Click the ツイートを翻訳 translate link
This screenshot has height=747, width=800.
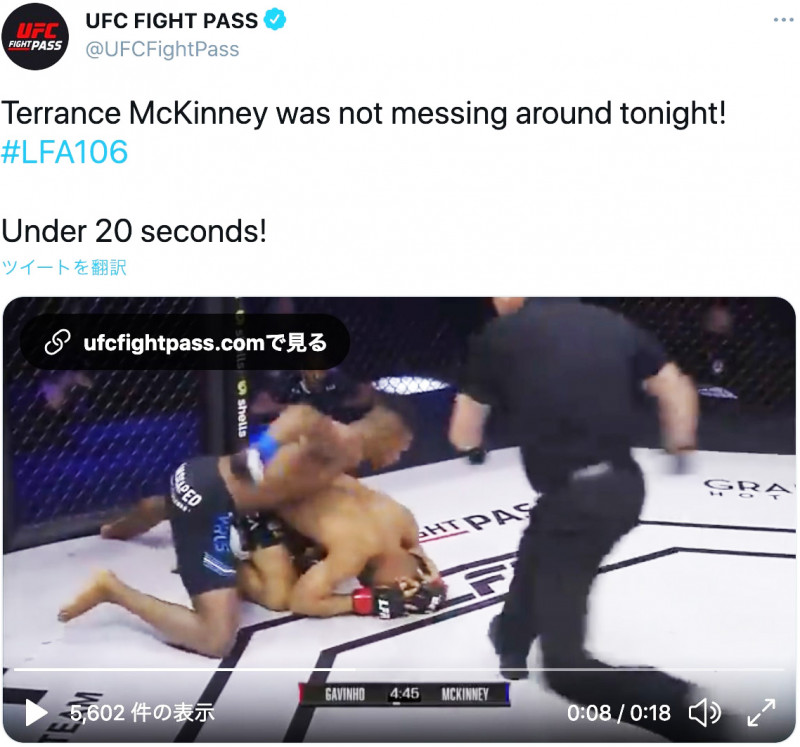(64, 267)
